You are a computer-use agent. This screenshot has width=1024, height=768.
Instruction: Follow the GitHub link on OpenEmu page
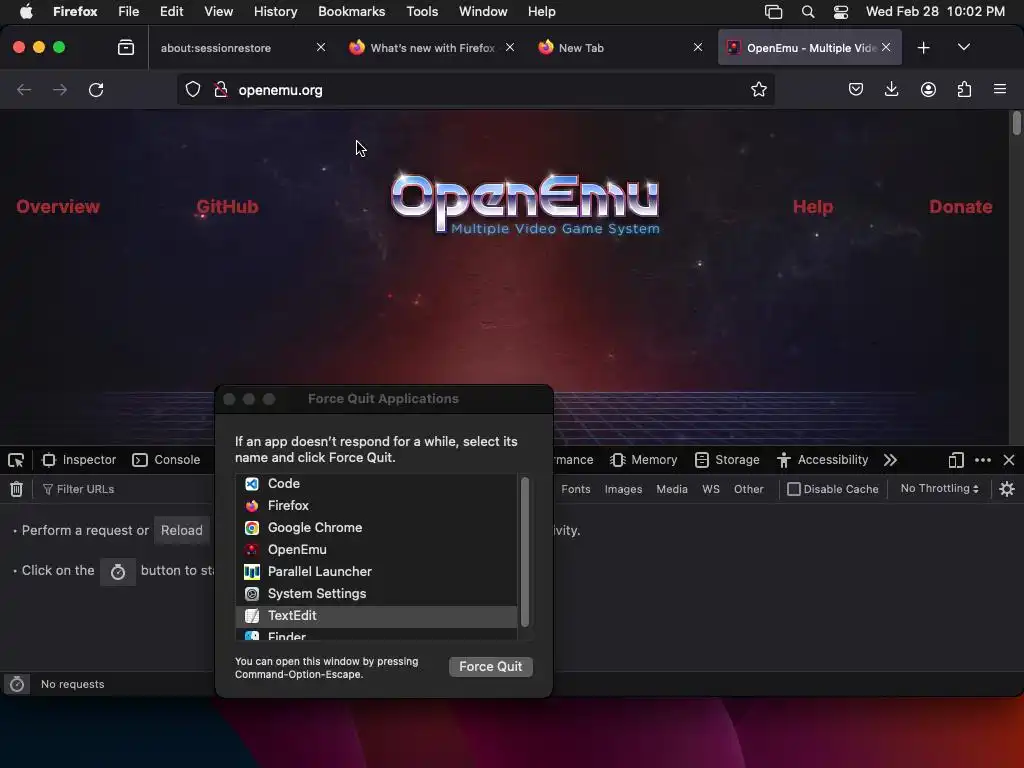click(x=227, y=206)
